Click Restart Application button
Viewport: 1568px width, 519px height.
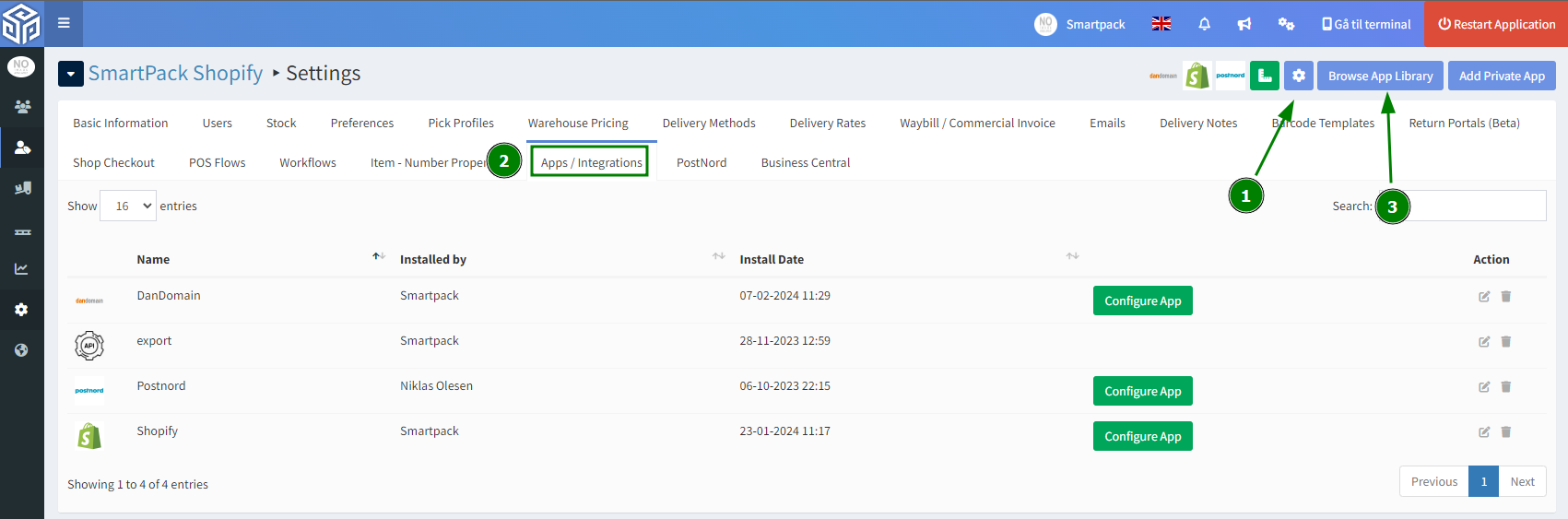pos(1497,24)
